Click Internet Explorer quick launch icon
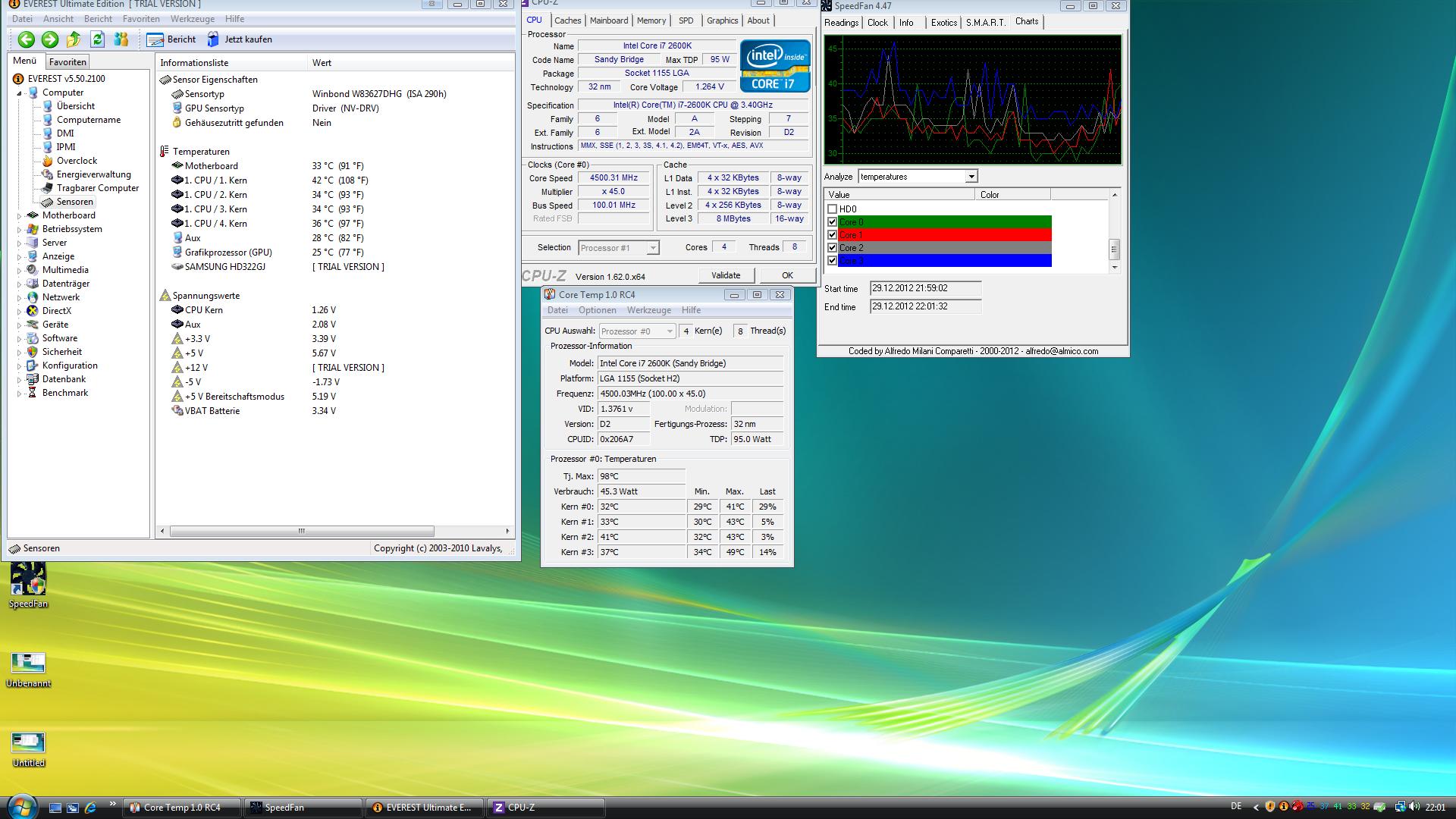 [90, 808]
